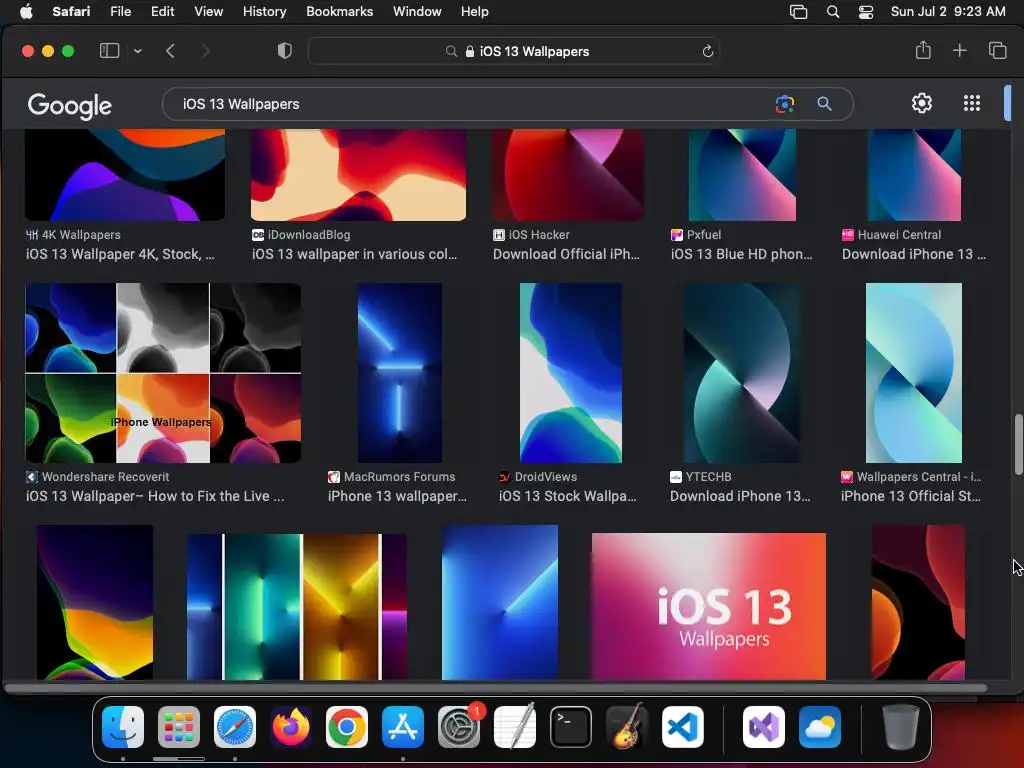The width and height of the screenshot is (1024, 768).
Task: Open the Bookmarks menu
Action: click(340, 12)
